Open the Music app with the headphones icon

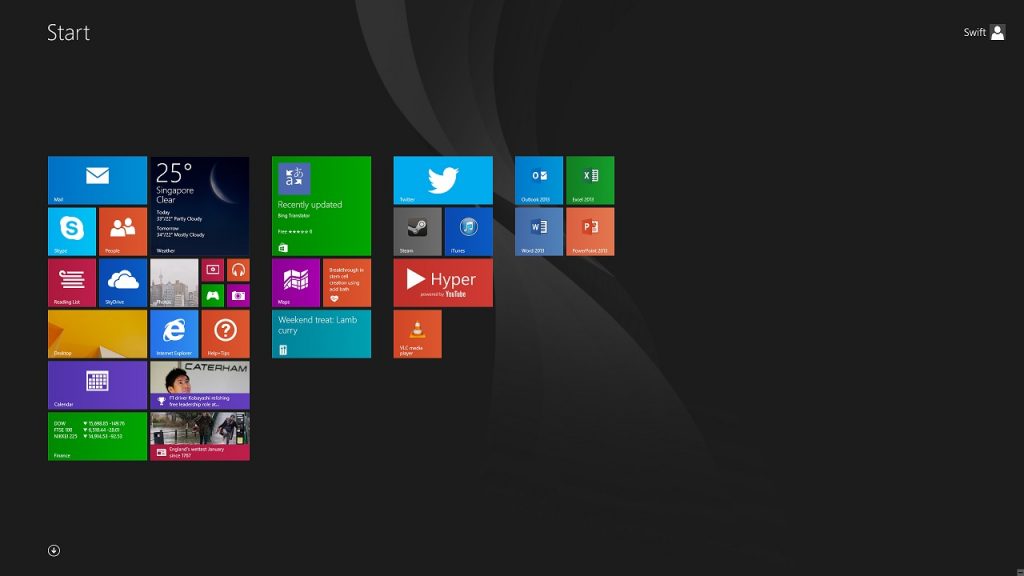click(x=238, y=269)
